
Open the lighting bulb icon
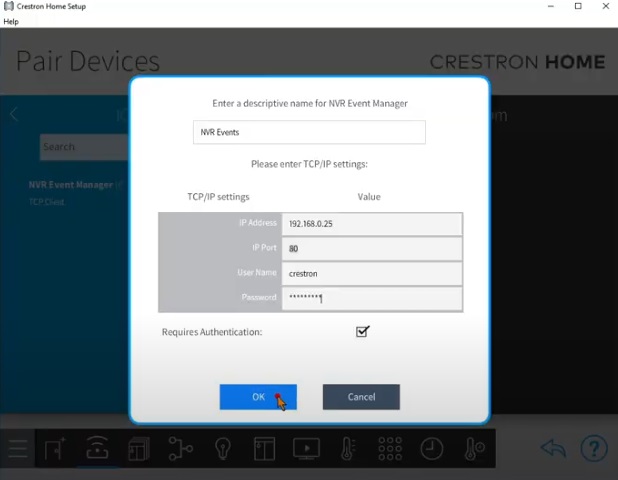223,449
